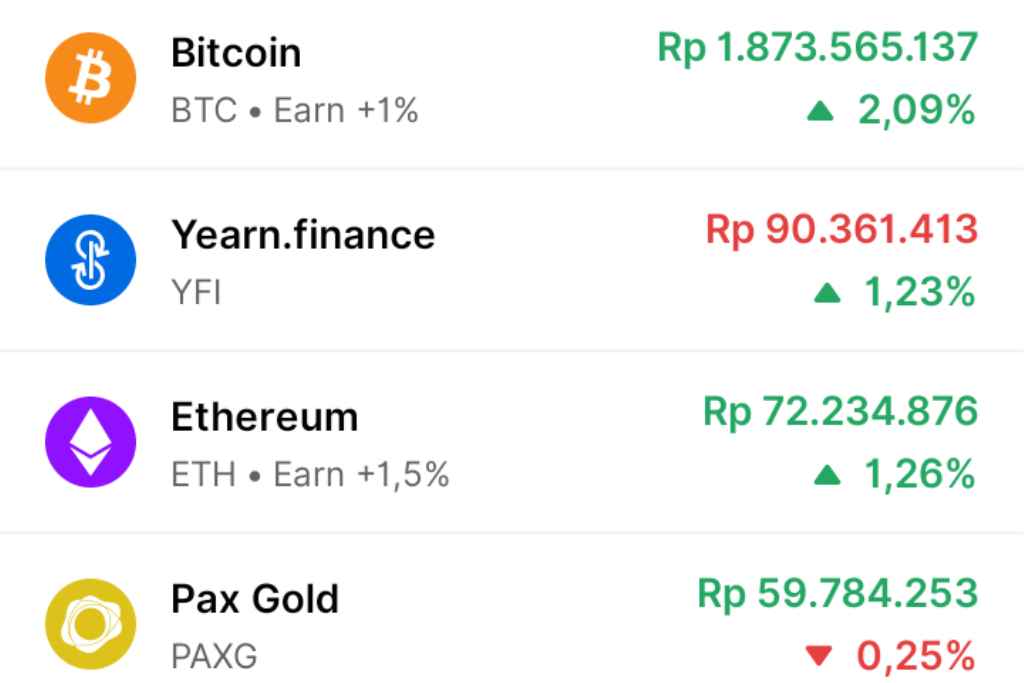The width and height of the screenshot is (1024, 683).
Task: Click Pax Gold's red down-triangle indicator
Action: [x=819, y=657]
